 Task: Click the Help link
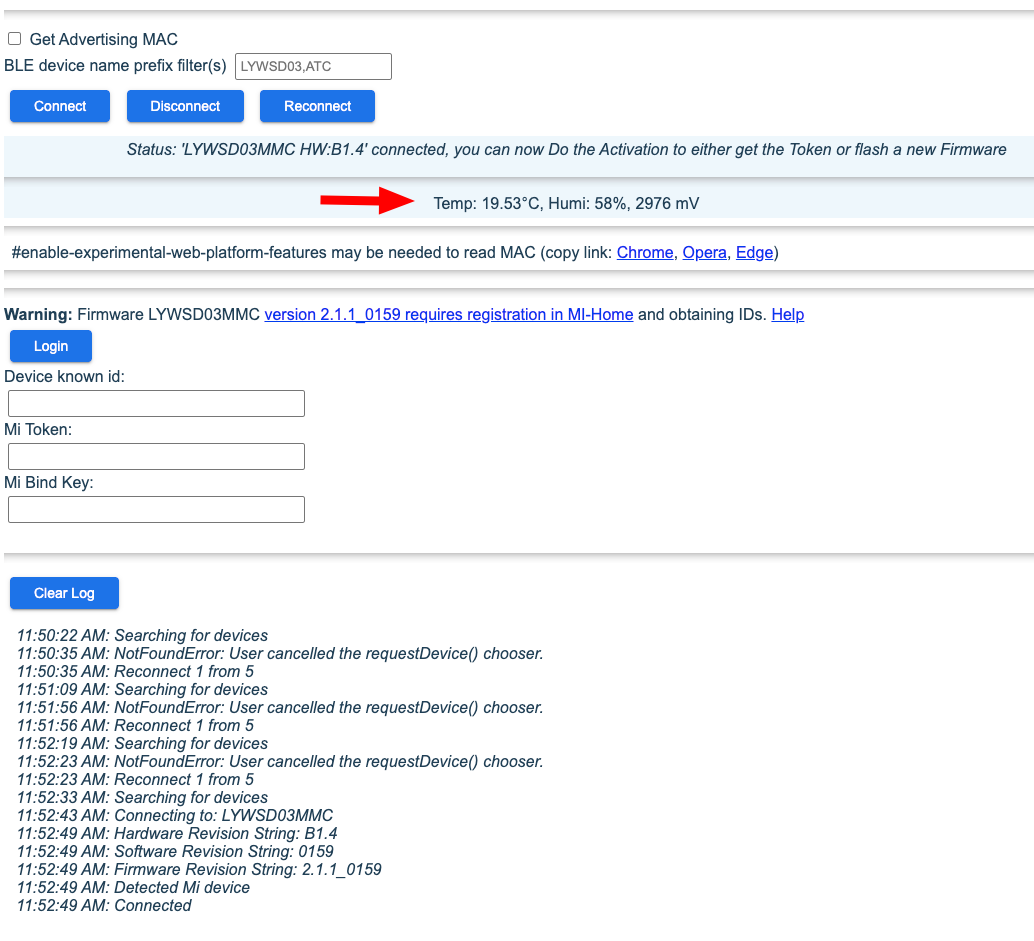[x=787, y=314]
